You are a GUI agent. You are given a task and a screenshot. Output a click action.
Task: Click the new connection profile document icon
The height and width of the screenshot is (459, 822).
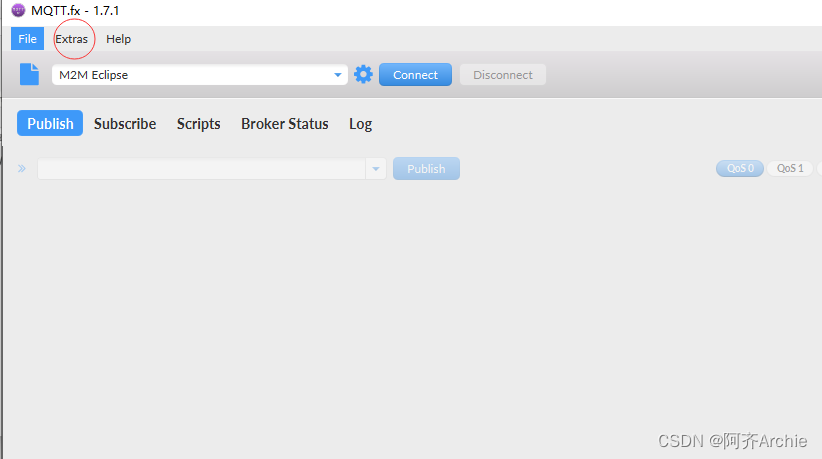[x=29, y=74]
